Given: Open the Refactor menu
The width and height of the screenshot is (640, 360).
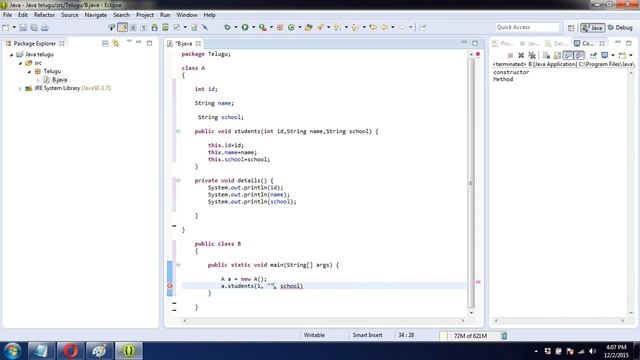Looking at the screenshot, I should coord(44,15).
